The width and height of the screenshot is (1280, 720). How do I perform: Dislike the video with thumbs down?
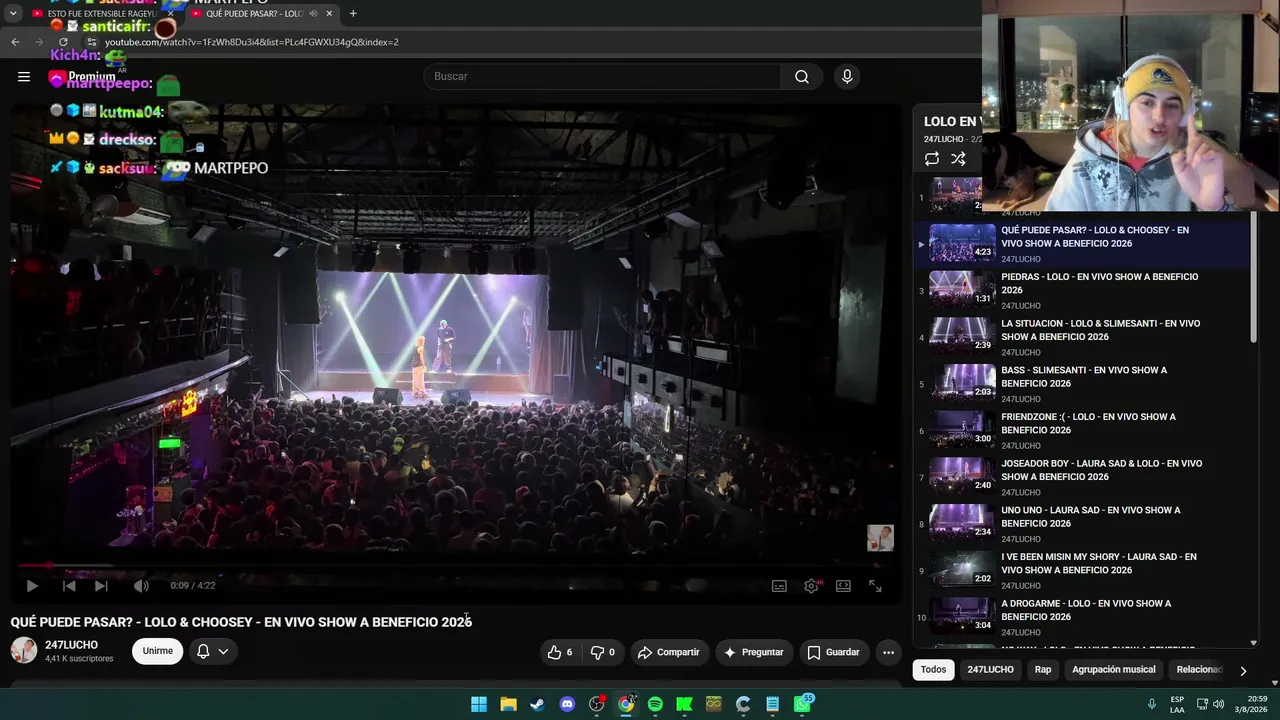tap(603, 652)
